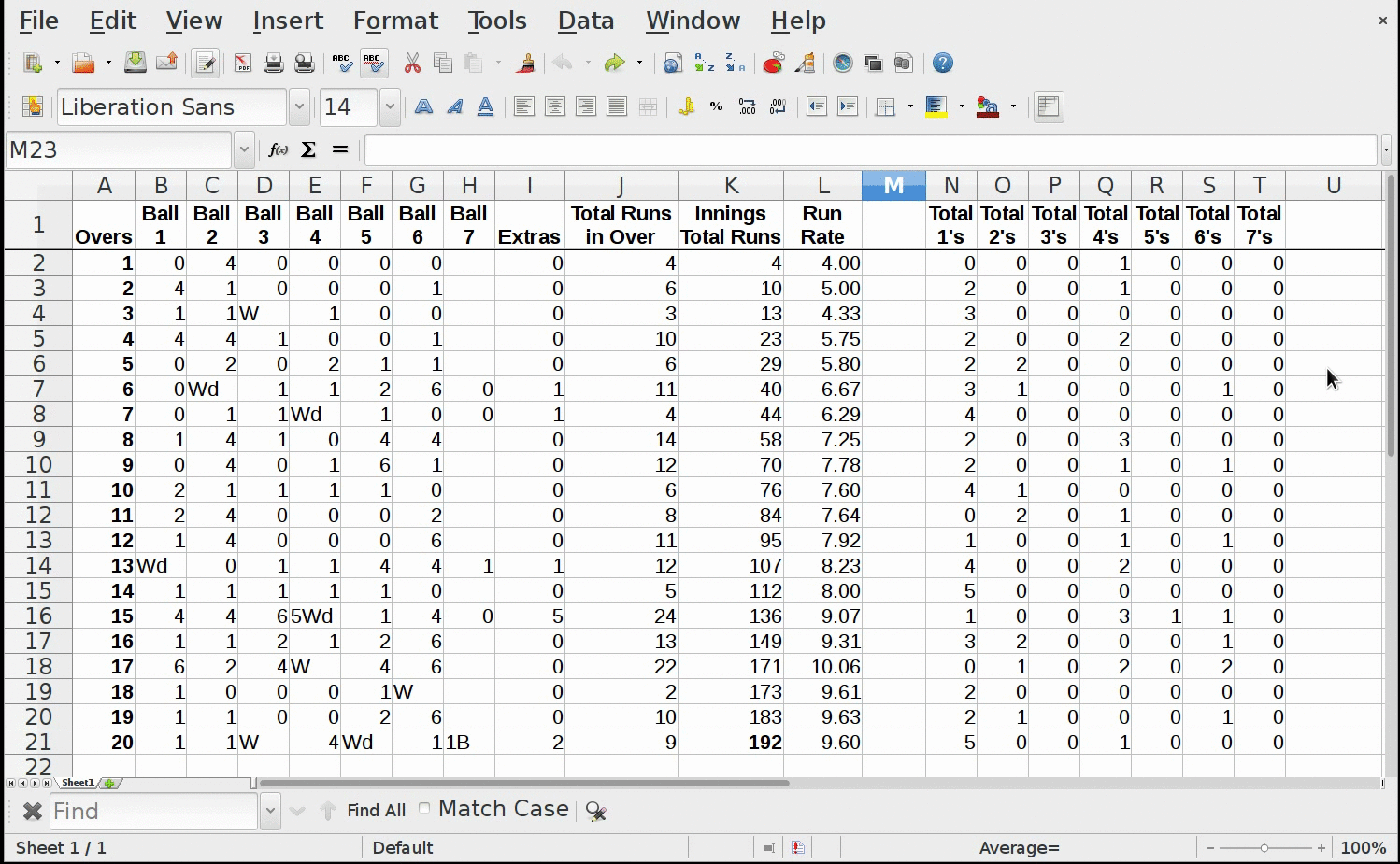Toggle AutoSpellcheck button
The image size is (1400, 864).
(x=374, y=64)
